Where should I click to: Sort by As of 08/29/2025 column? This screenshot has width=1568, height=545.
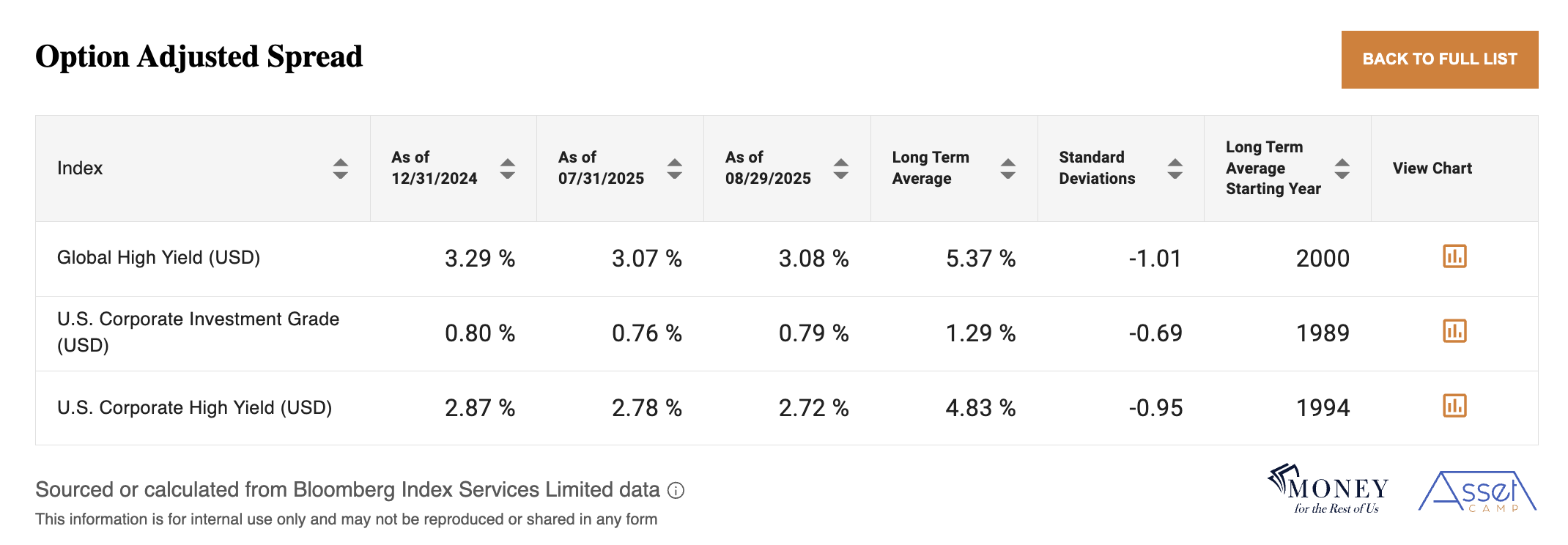(841, 168)
